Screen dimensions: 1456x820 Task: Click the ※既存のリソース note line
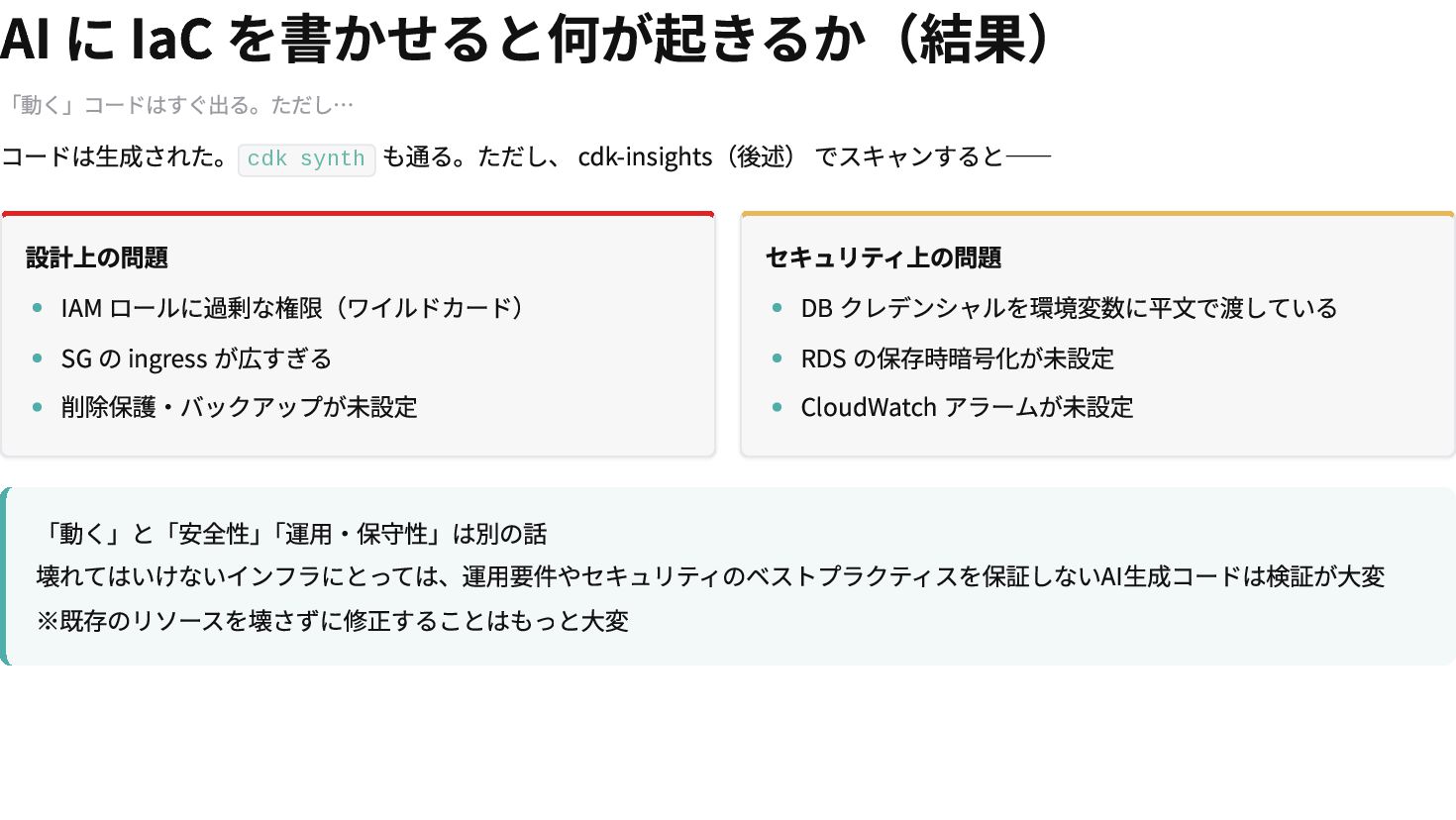(x=333, y=621)
